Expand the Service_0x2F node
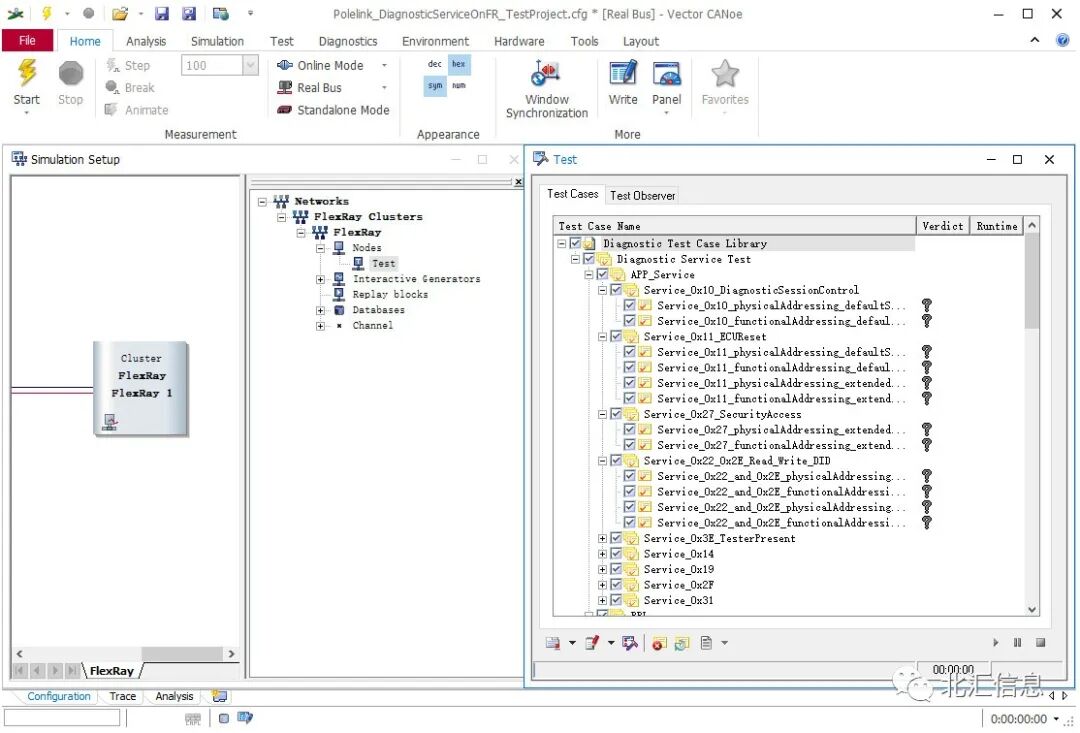This screenshot has height=733, width=1080. (603, 585)
